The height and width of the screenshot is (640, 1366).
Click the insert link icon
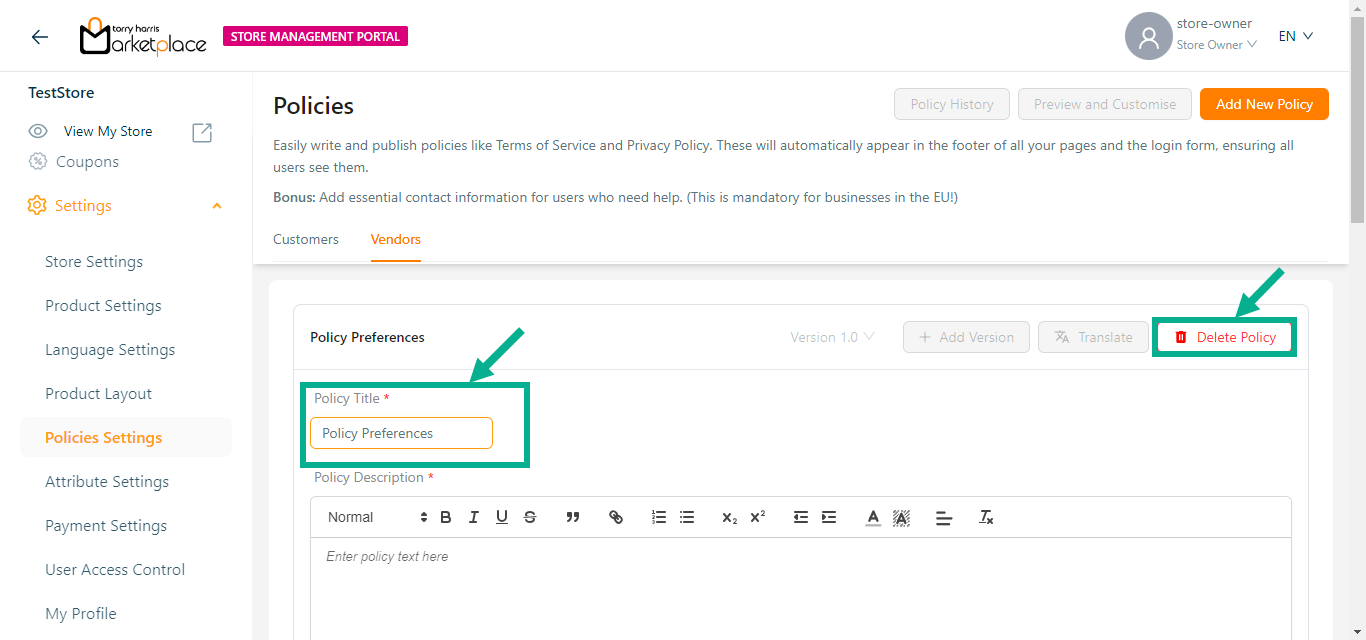616,517
